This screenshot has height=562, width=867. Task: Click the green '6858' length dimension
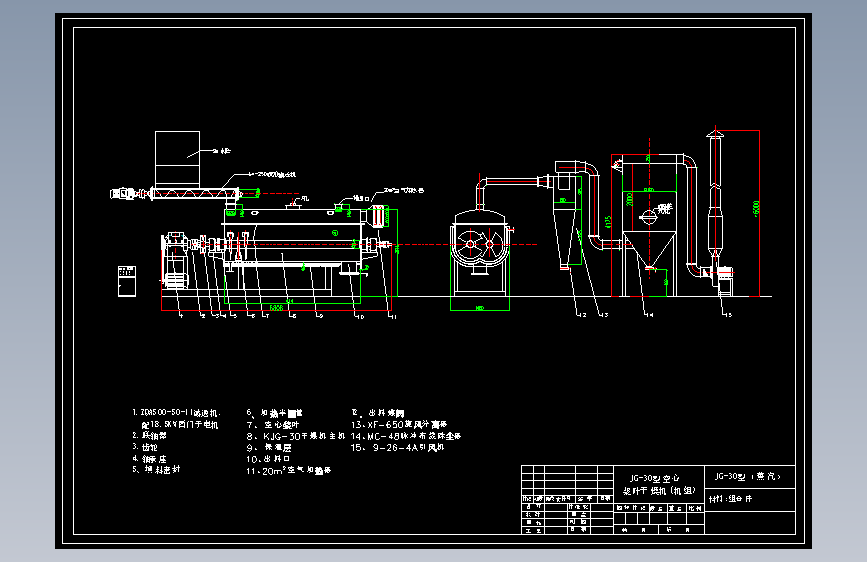pos(276,308)
